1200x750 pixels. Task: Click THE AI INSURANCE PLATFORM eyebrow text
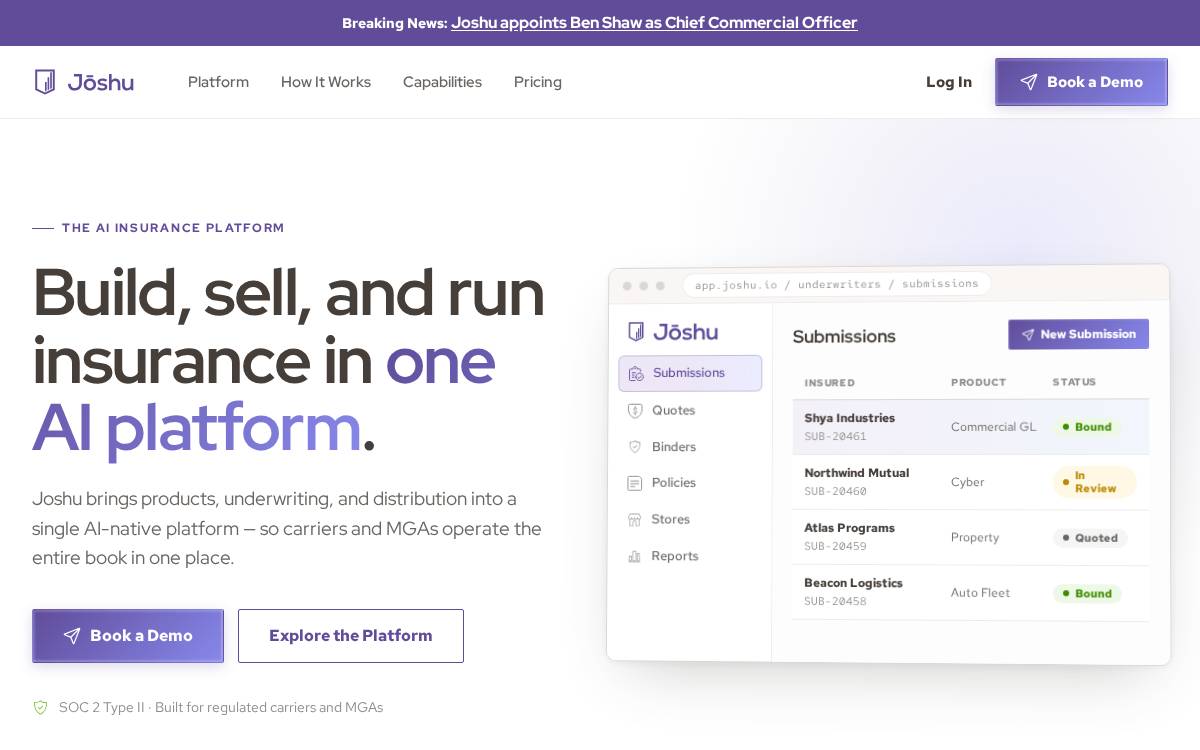click(x=173, y=228)
